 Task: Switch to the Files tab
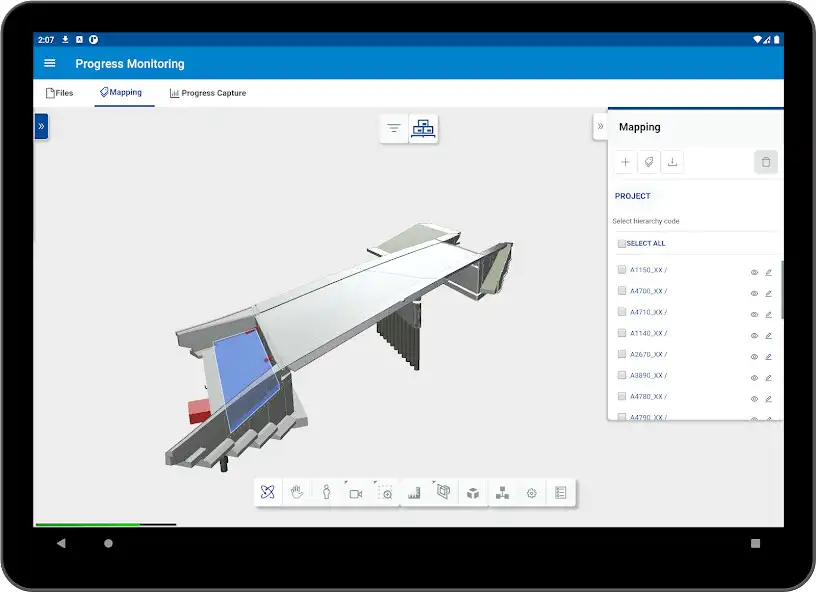pyautogui.click(x=60, y=93)
